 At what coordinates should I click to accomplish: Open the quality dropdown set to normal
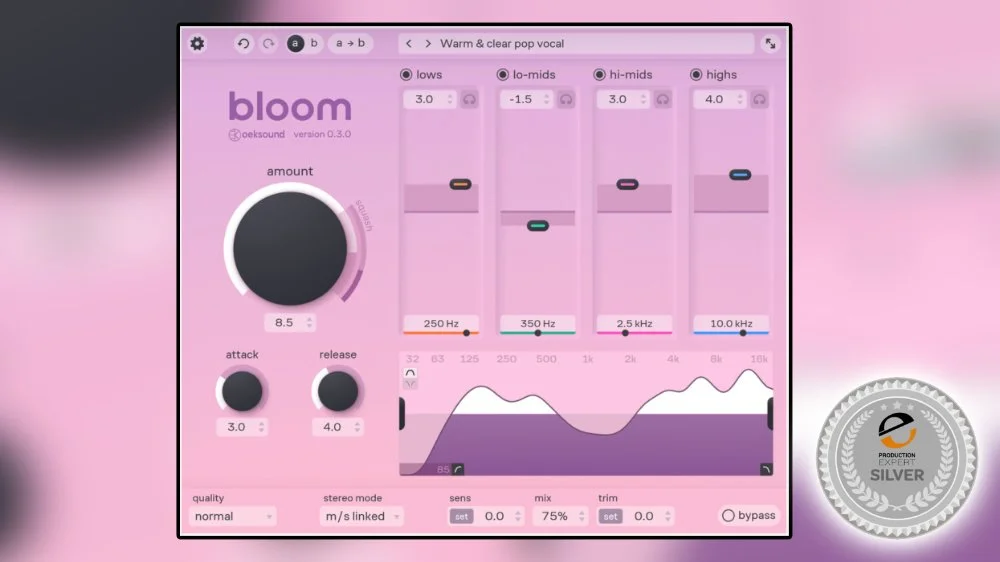click(233, 516)
